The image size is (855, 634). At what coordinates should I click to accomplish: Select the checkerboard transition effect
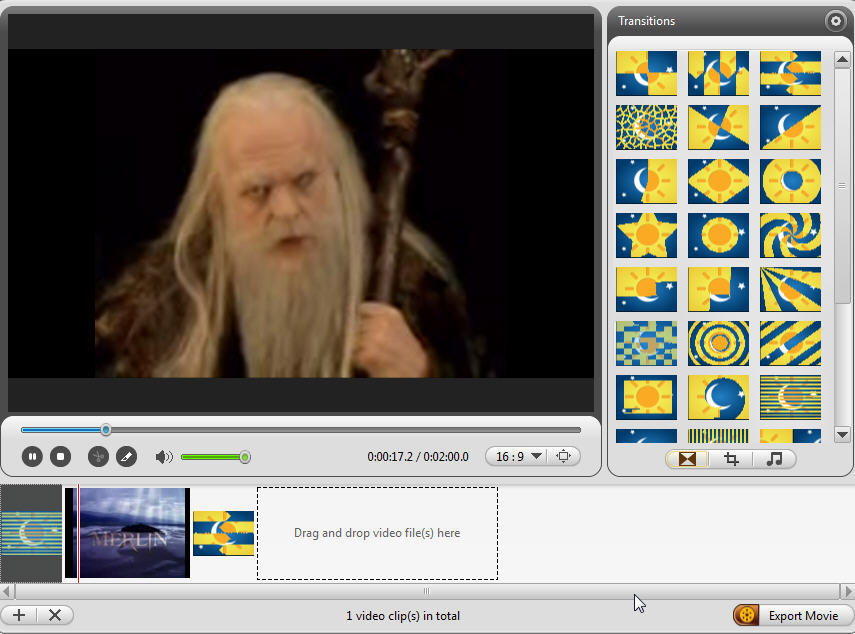click(646, 343)
